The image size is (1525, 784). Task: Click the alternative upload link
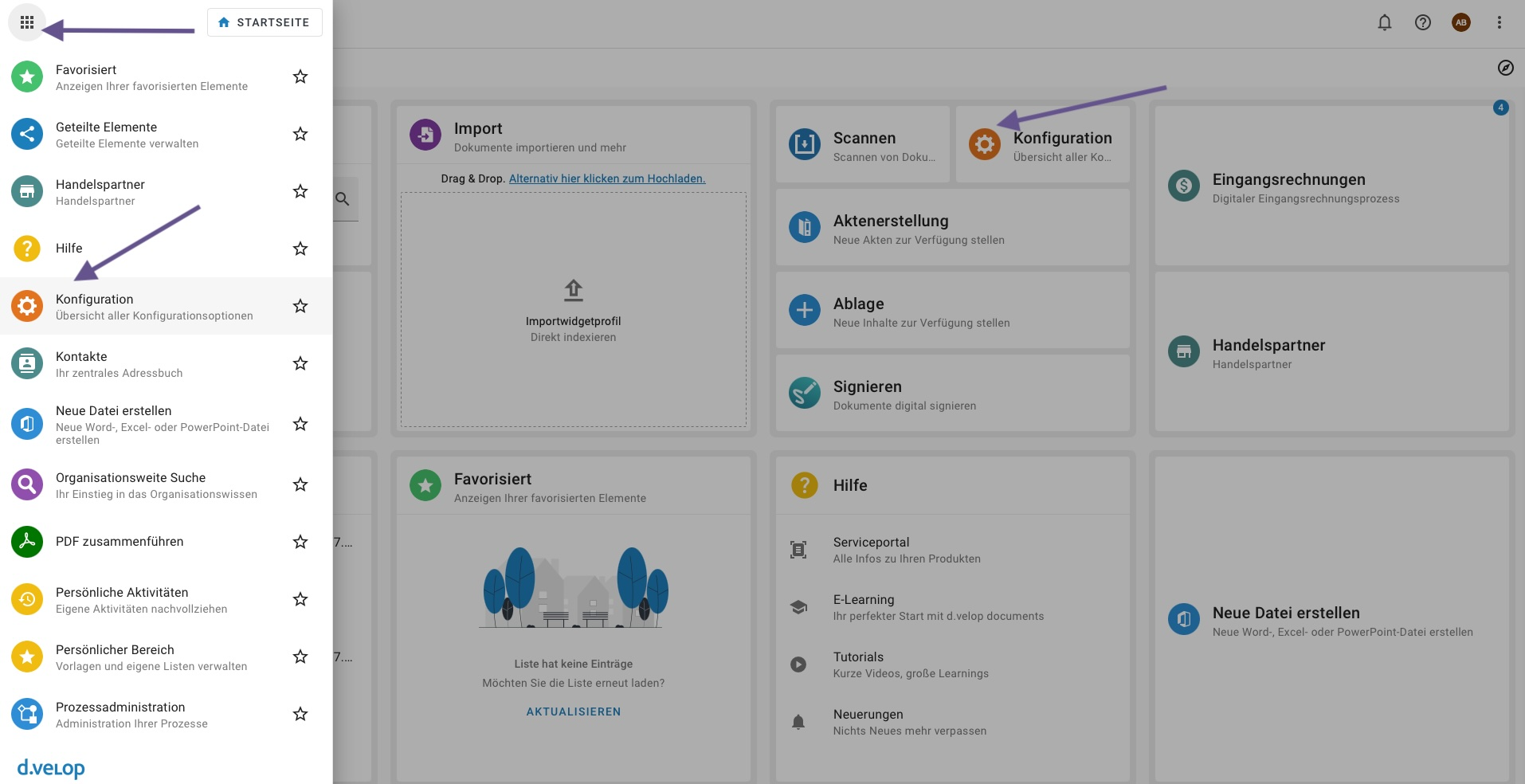(x=607, y=178)
